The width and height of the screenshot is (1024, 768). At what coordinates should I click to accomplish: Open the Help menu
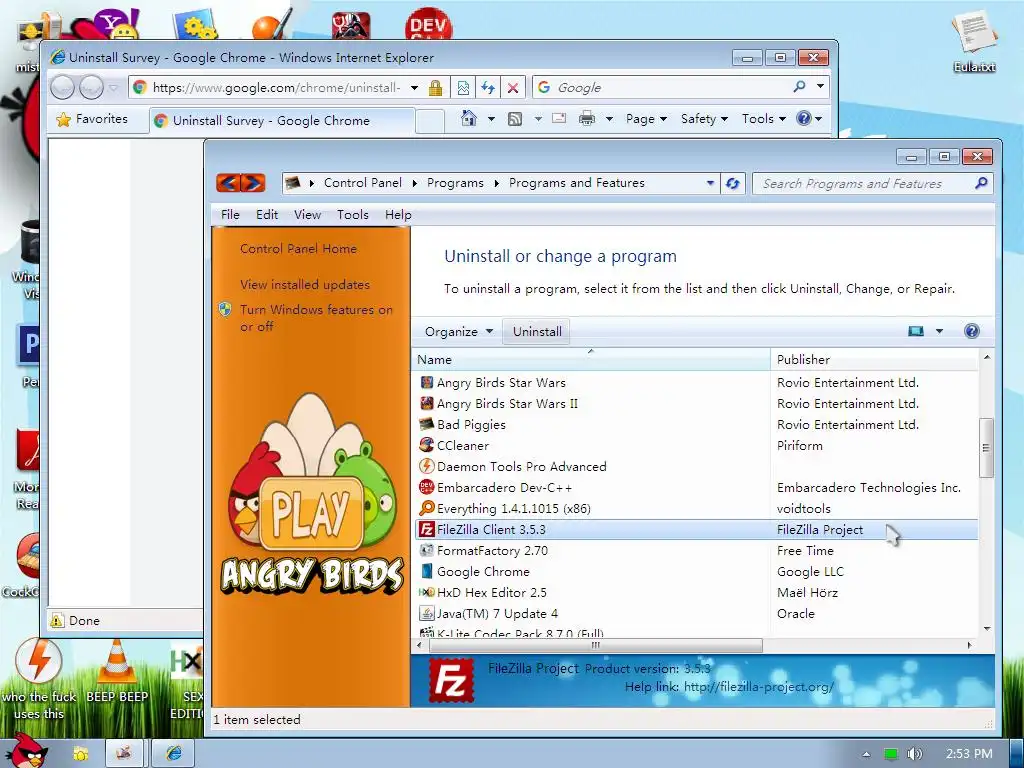pyautogui.click(x=398, y=214)
